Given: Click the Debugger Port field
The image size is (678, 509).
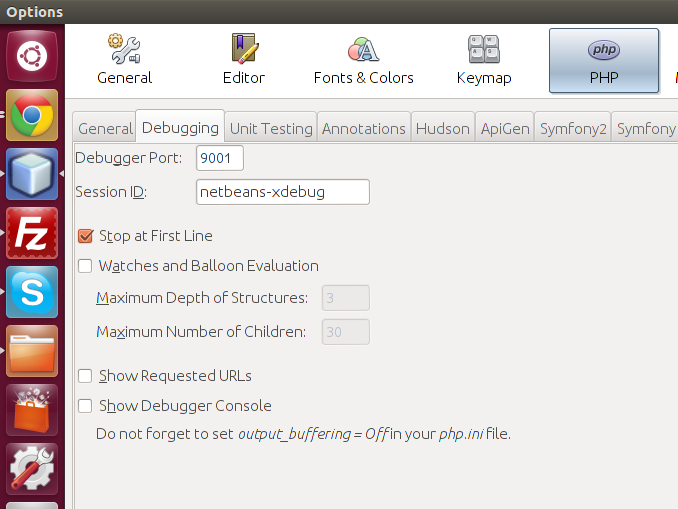Looking at the screenshot, I should pos(220,158).
